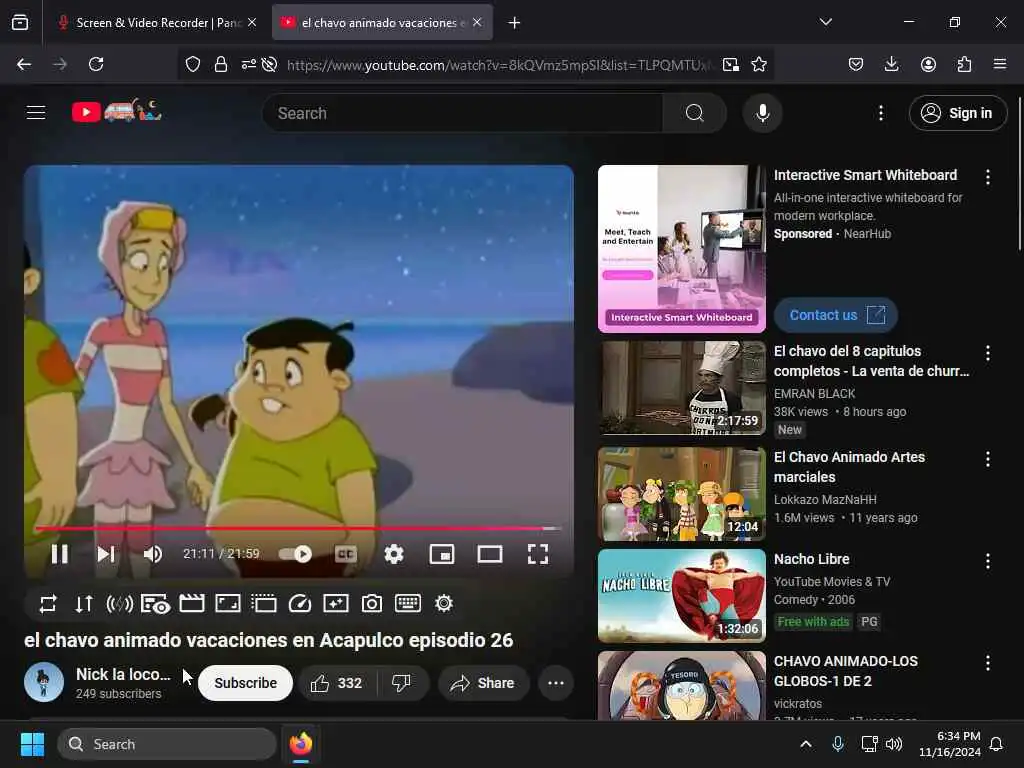Open options for CHAVO ANIMADO-LOS GLOBOS
Image resolution: width=1024 pixels, height=768 pixels.
pyautogui.click(x=987, y=664)
